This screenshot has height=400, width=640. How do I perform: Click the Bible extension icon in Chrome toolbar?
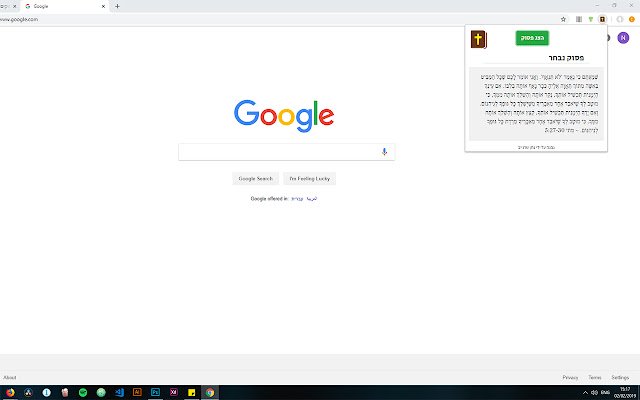point(602,19)
